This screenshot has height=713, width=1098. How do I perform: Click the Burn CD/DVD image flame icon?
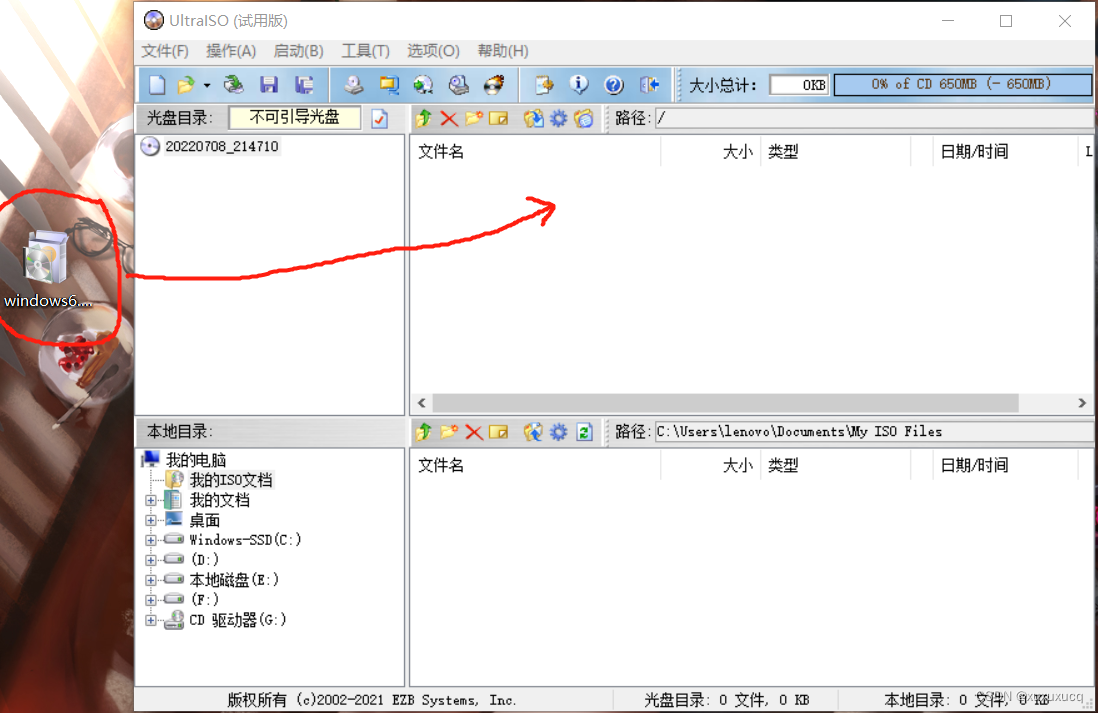point(494,85)
